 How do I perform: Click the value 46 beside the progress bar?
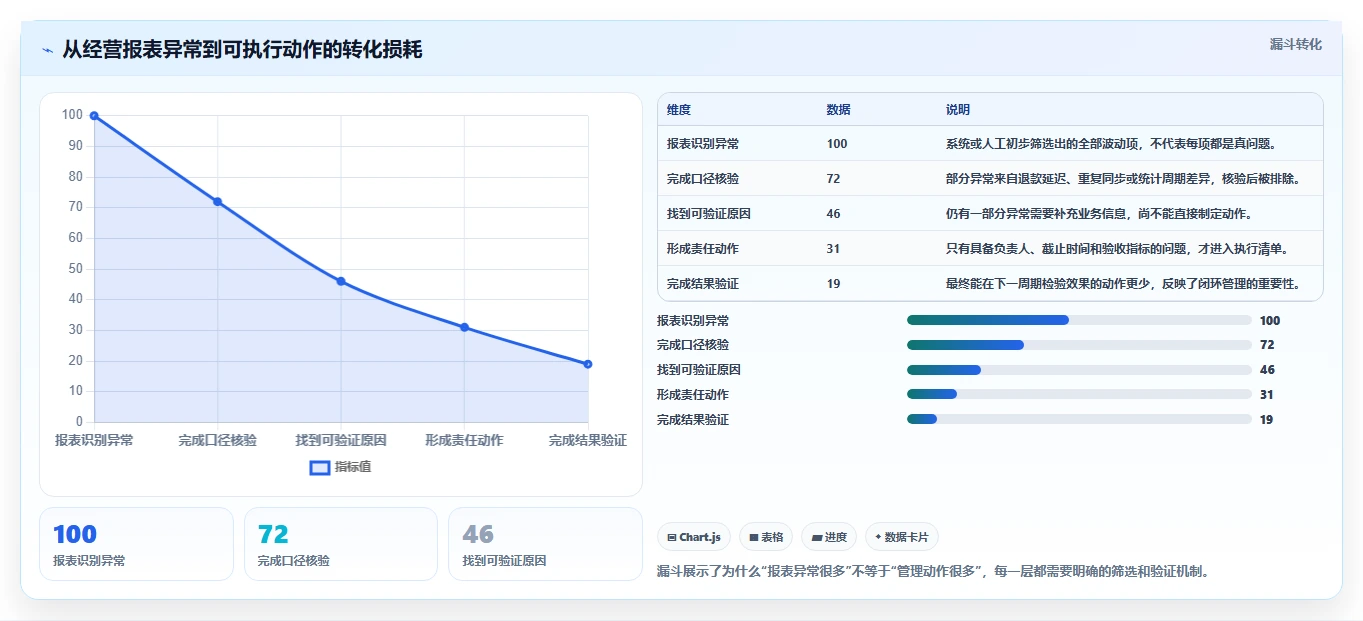click(1267, 370)
